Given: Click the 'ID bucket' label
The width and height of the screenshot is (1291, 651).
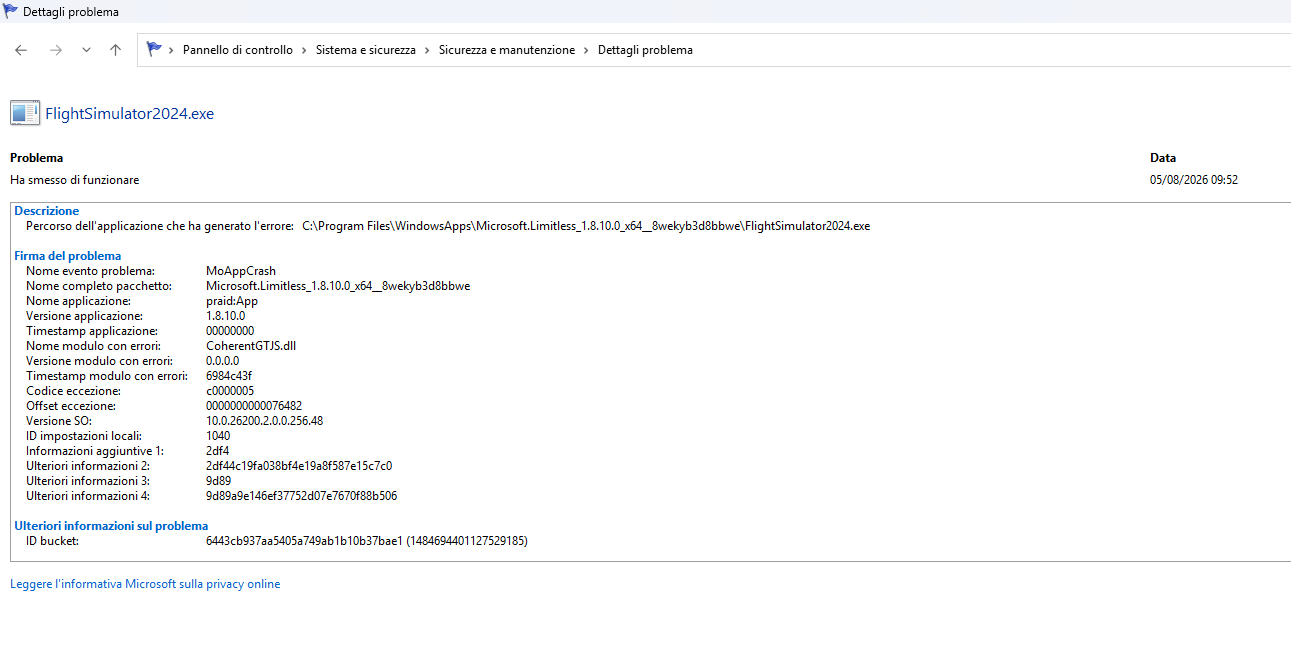Looking at the screenshot, I should (x=52, y=541).
